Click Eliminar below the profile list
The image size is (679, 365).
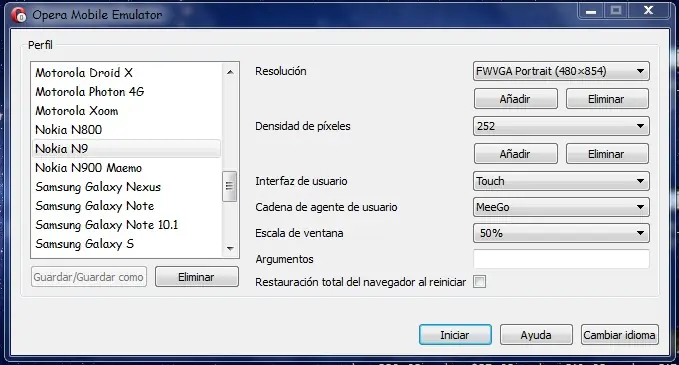click(x=197, y=277)
